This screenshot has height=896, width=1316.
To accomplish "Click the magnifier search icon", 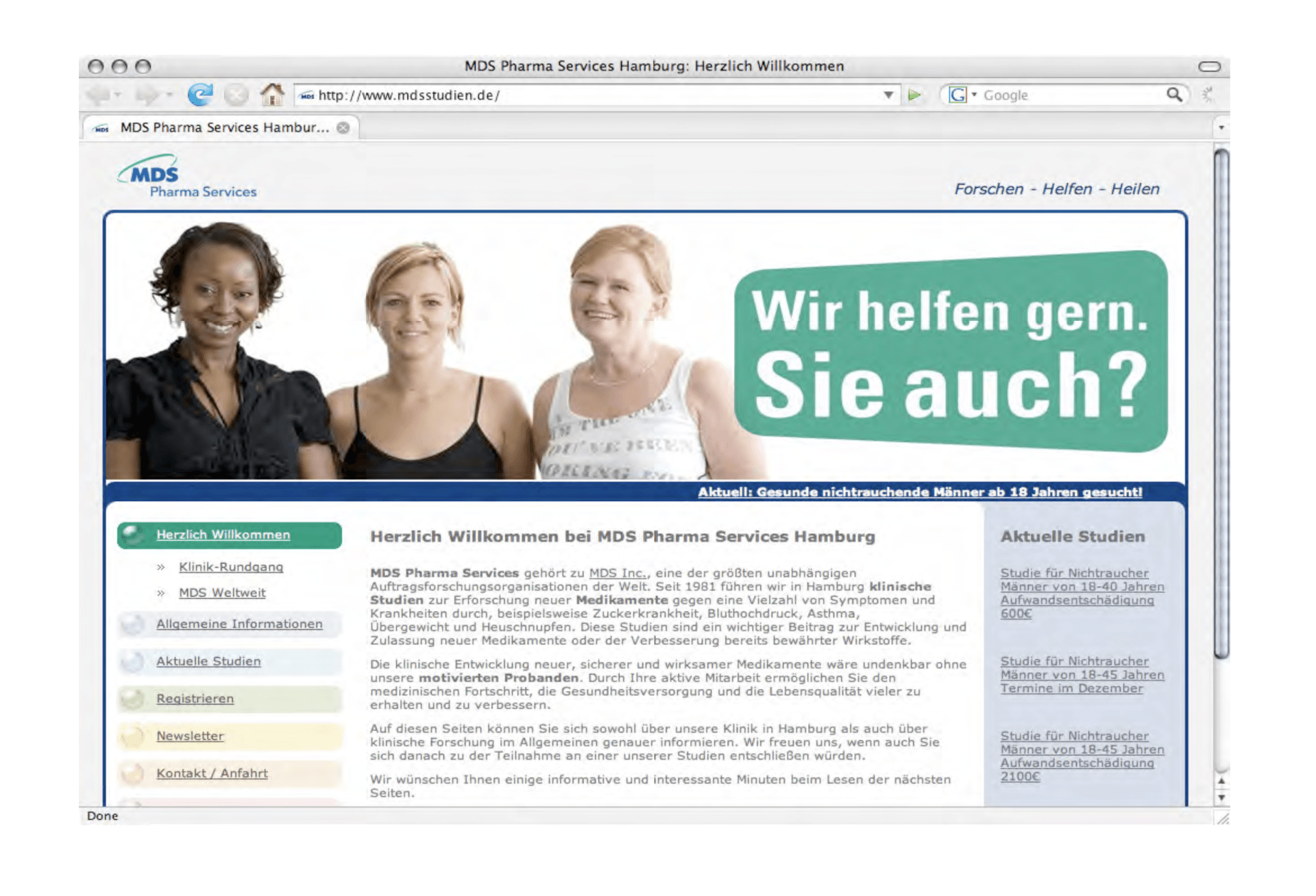I will [x=1174, y=95].
